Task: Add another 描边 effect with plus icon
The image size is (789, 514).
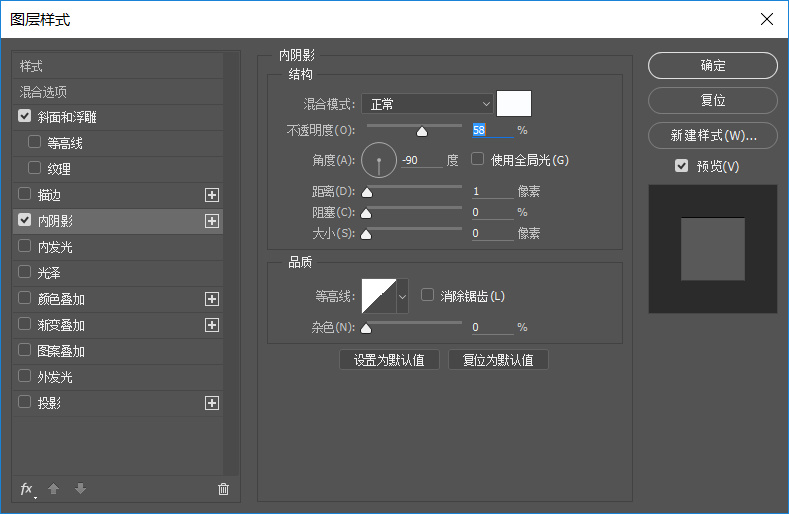Action: (211, 195)
